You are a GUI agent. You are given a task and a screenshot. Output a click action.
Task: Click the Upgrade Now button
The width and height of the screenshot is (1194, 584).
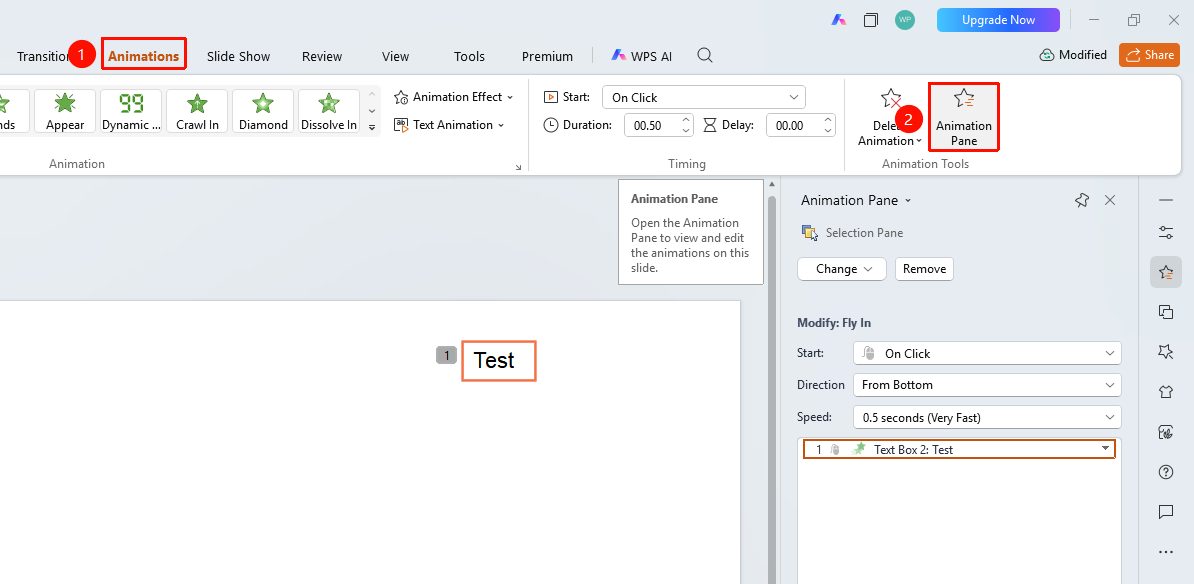point(998,21)
